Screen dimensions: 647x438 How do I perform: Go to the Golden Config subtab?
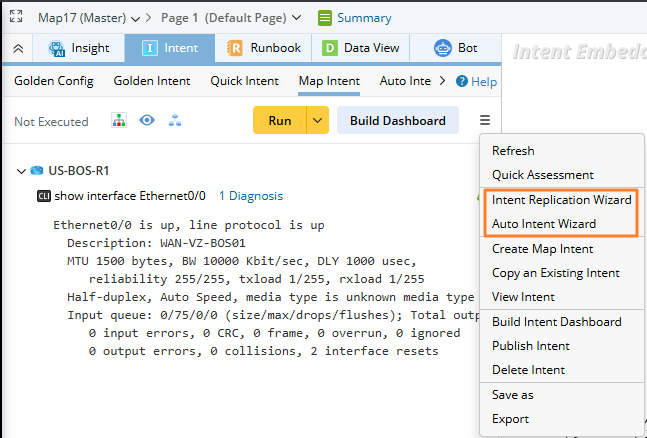pos(54,81)
